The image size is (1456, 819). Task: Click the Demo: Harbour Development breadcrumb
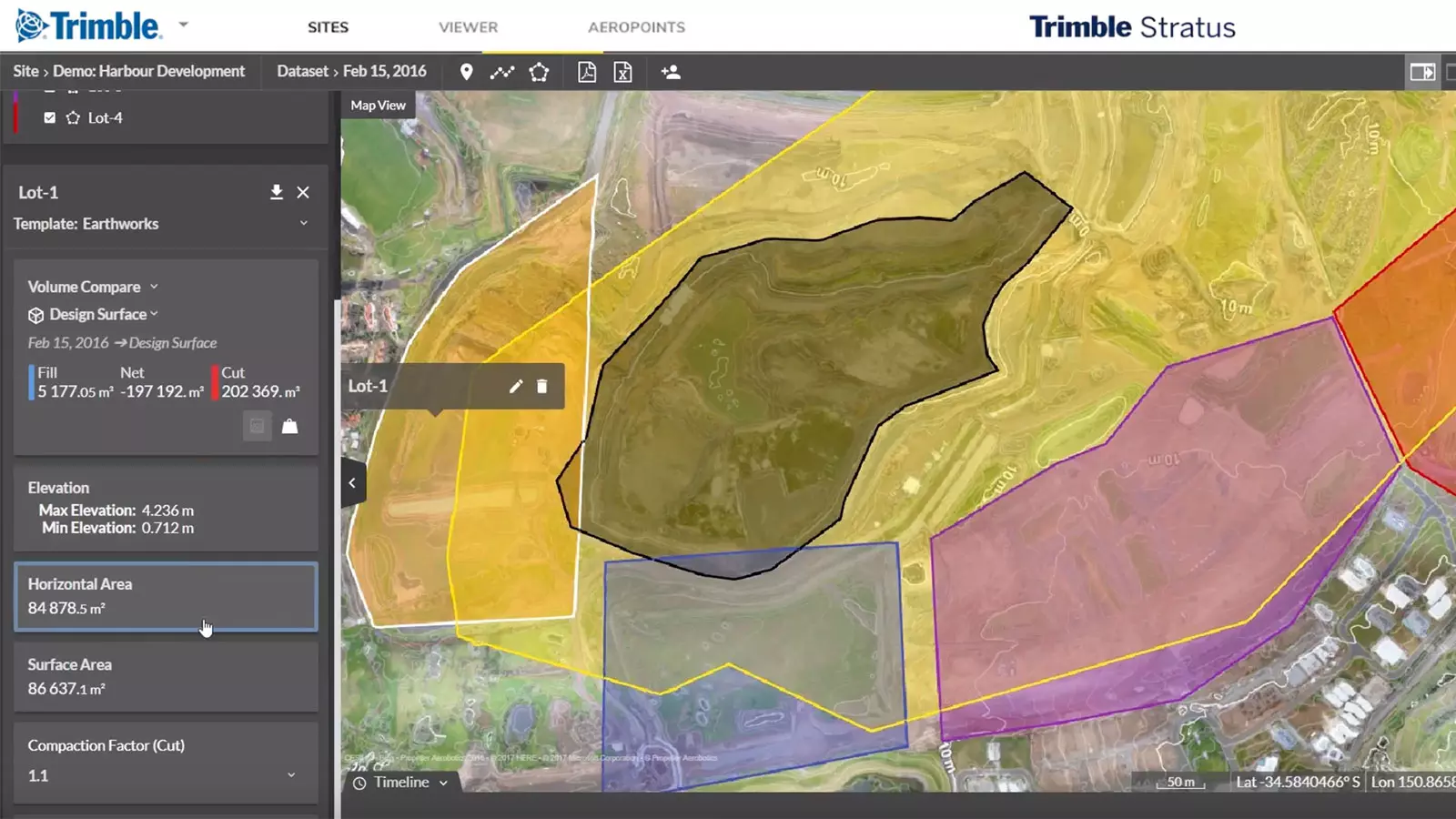(148, 71)
